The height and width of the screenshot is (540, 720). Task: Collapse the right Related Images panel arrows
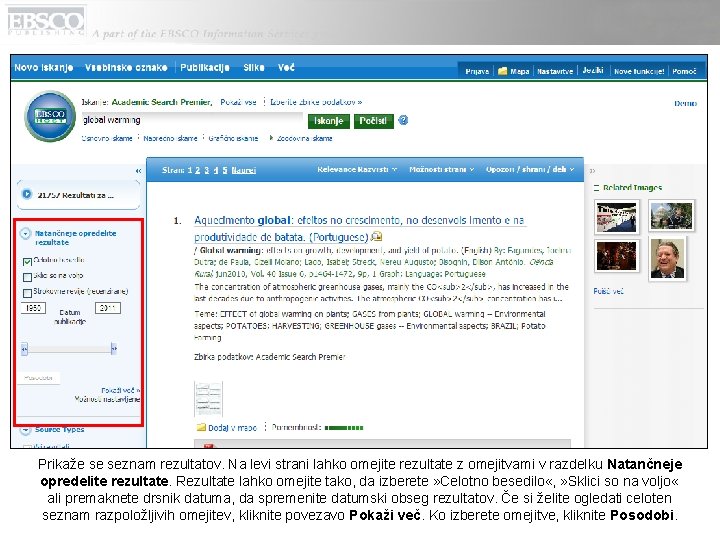592,171
